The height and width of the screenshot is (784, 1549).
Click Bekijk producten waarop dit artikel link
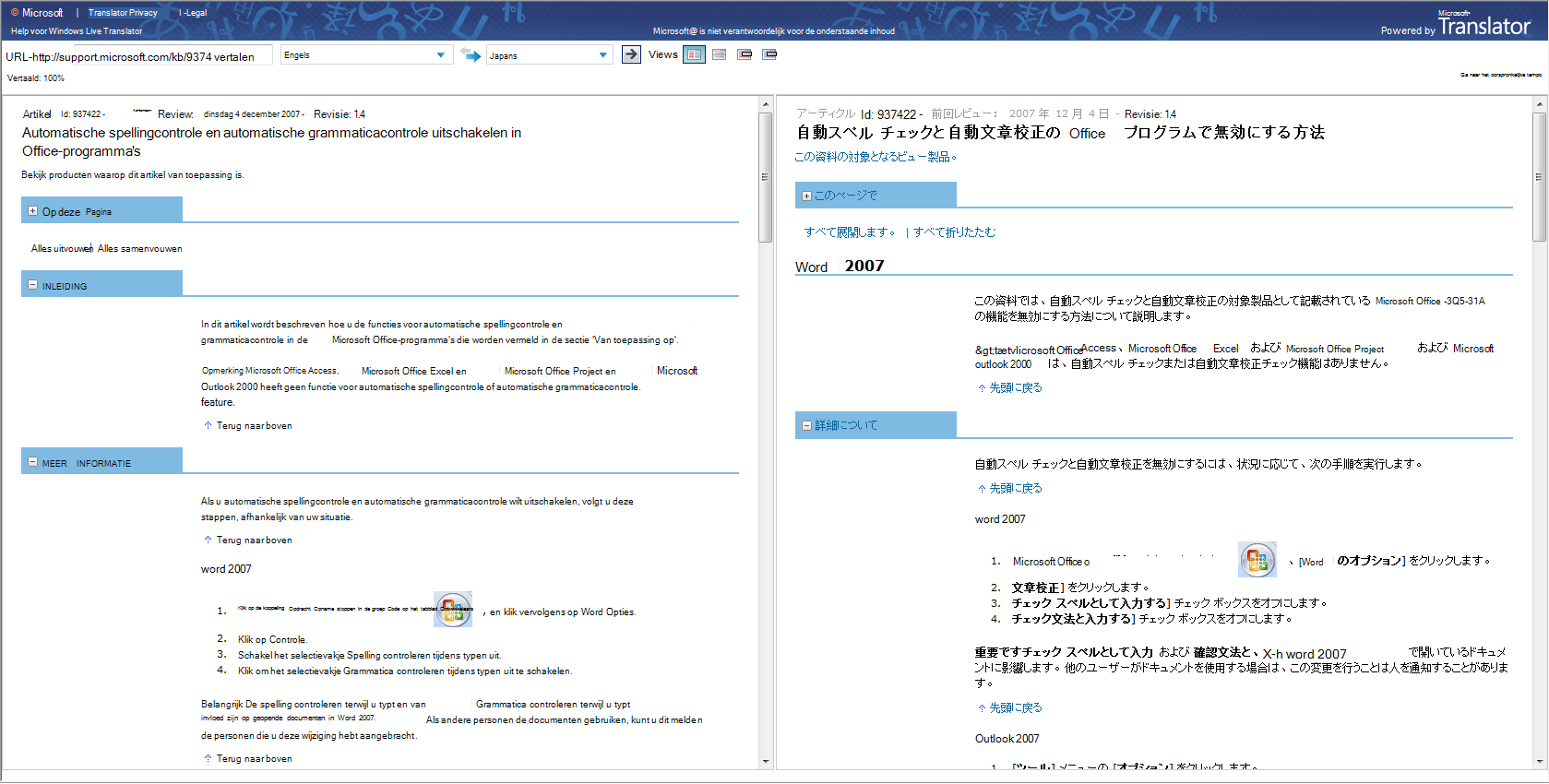coord(133,174)
